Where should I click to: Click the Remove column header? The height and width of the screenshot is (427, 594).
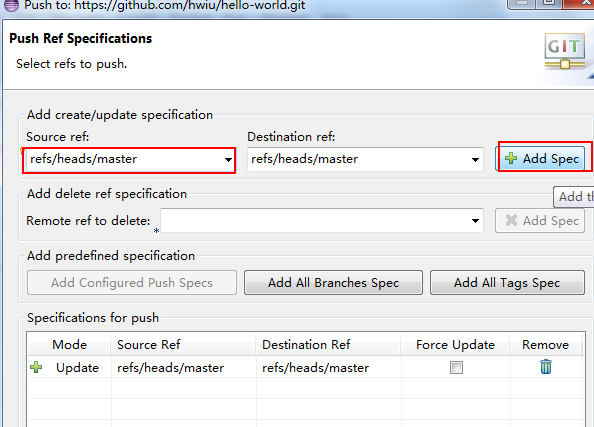pyautogui.click(x=546, y=344)
